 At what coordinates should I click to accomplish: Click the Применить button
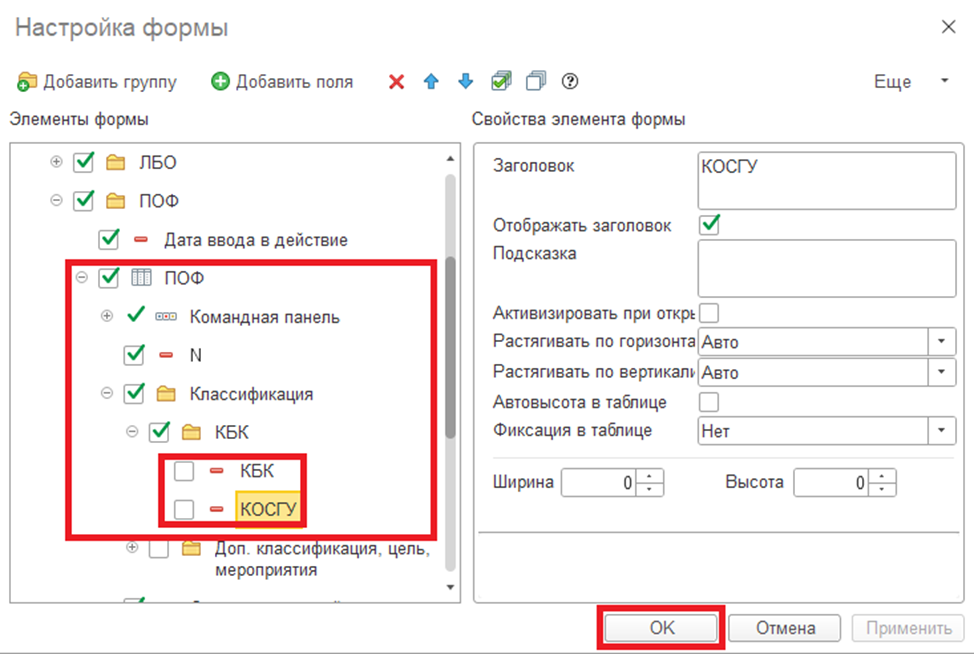[908, 628]
